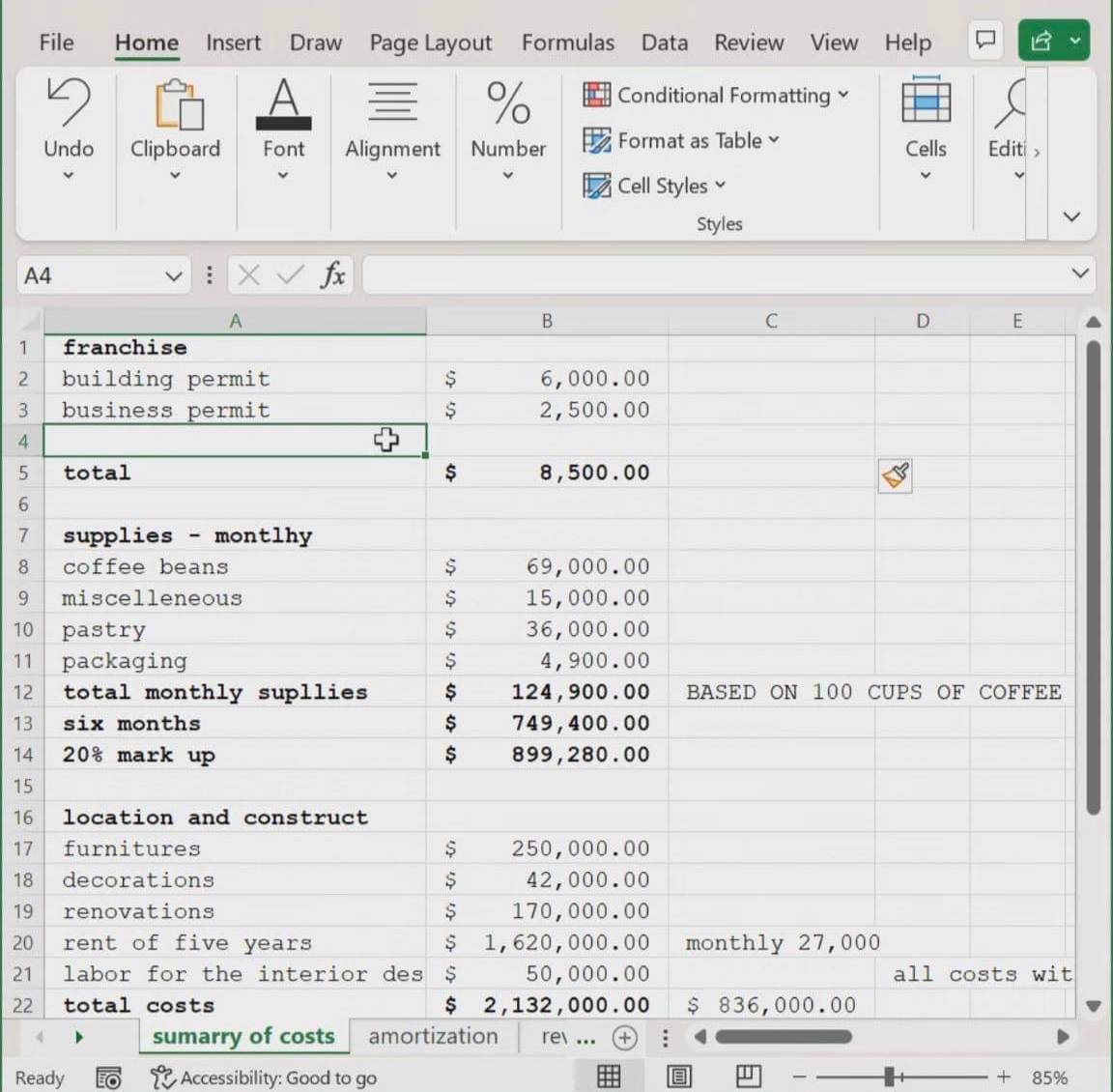Add a new sheet with plus icon

(x=625, y=1037)
